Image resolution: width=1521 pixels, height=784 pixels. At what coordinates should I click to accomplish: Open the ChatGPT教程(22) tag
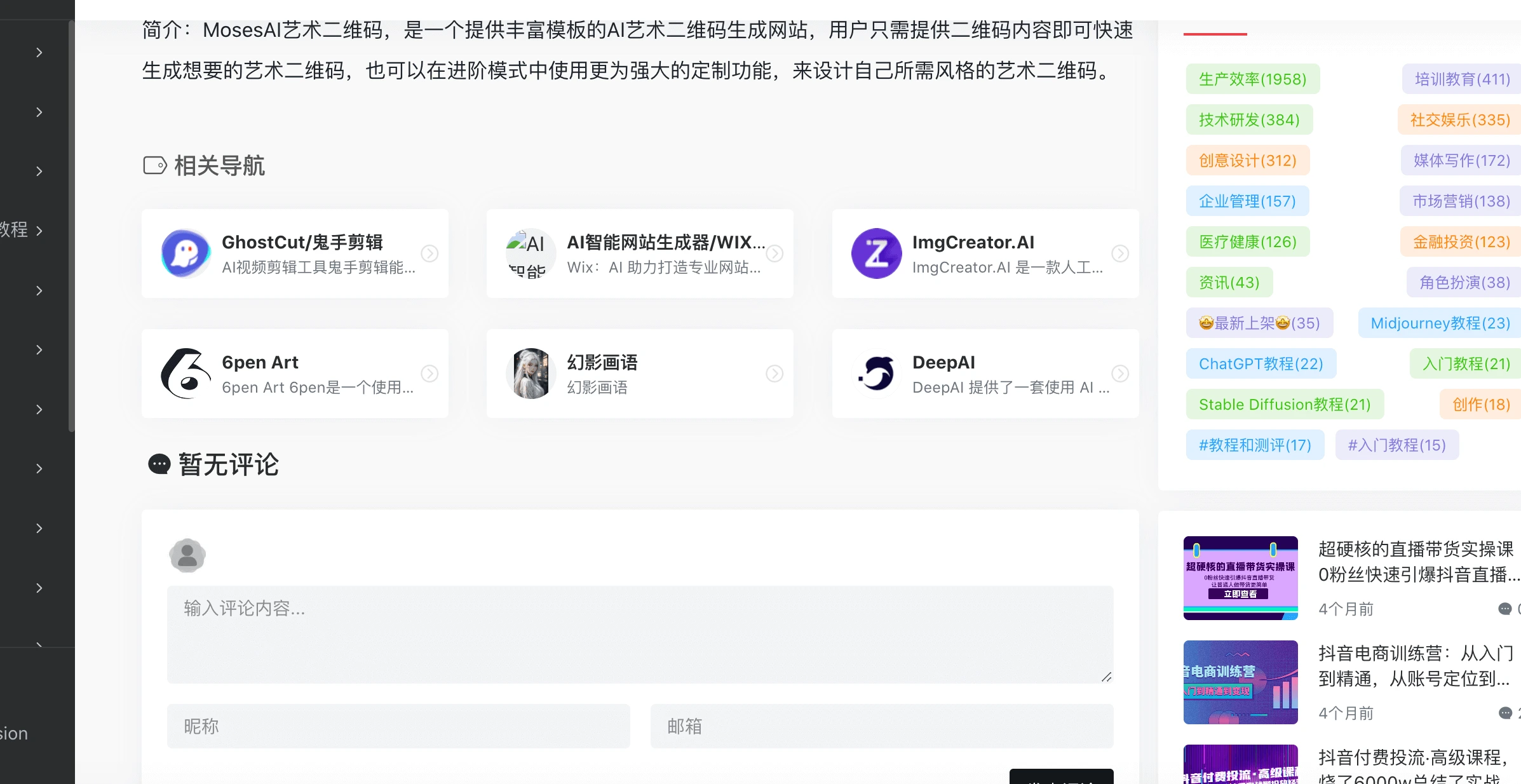coord(1261,364)
